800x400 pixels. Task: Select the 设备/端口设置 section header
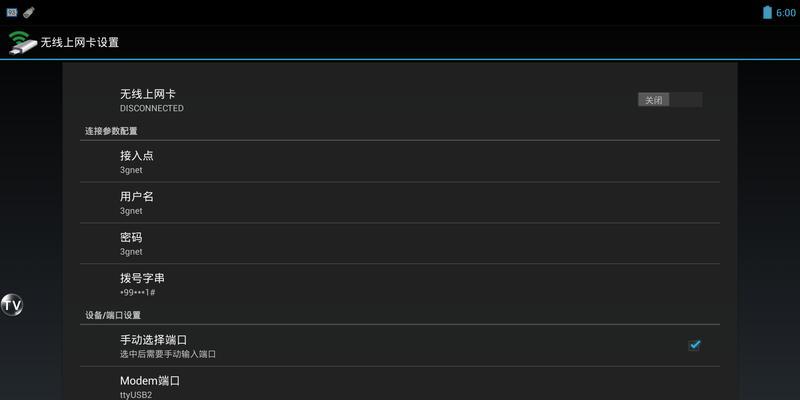coord(113,315)
